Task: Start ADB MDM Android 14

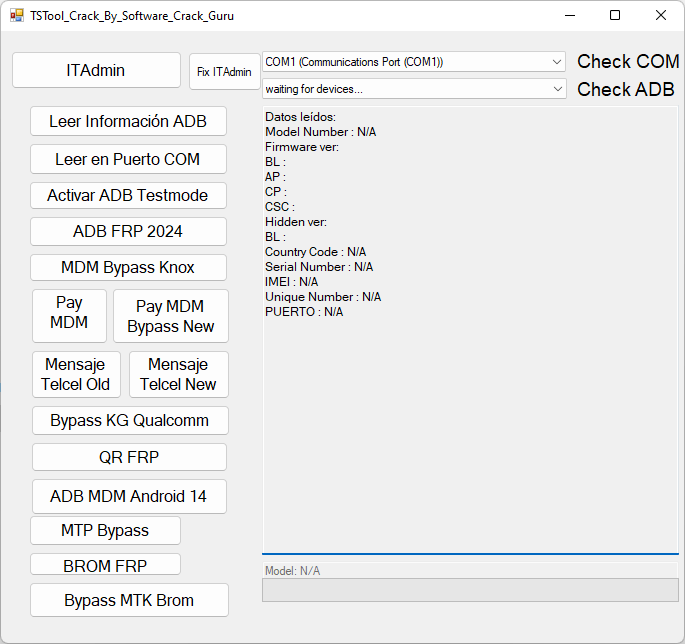Action: 129,496
